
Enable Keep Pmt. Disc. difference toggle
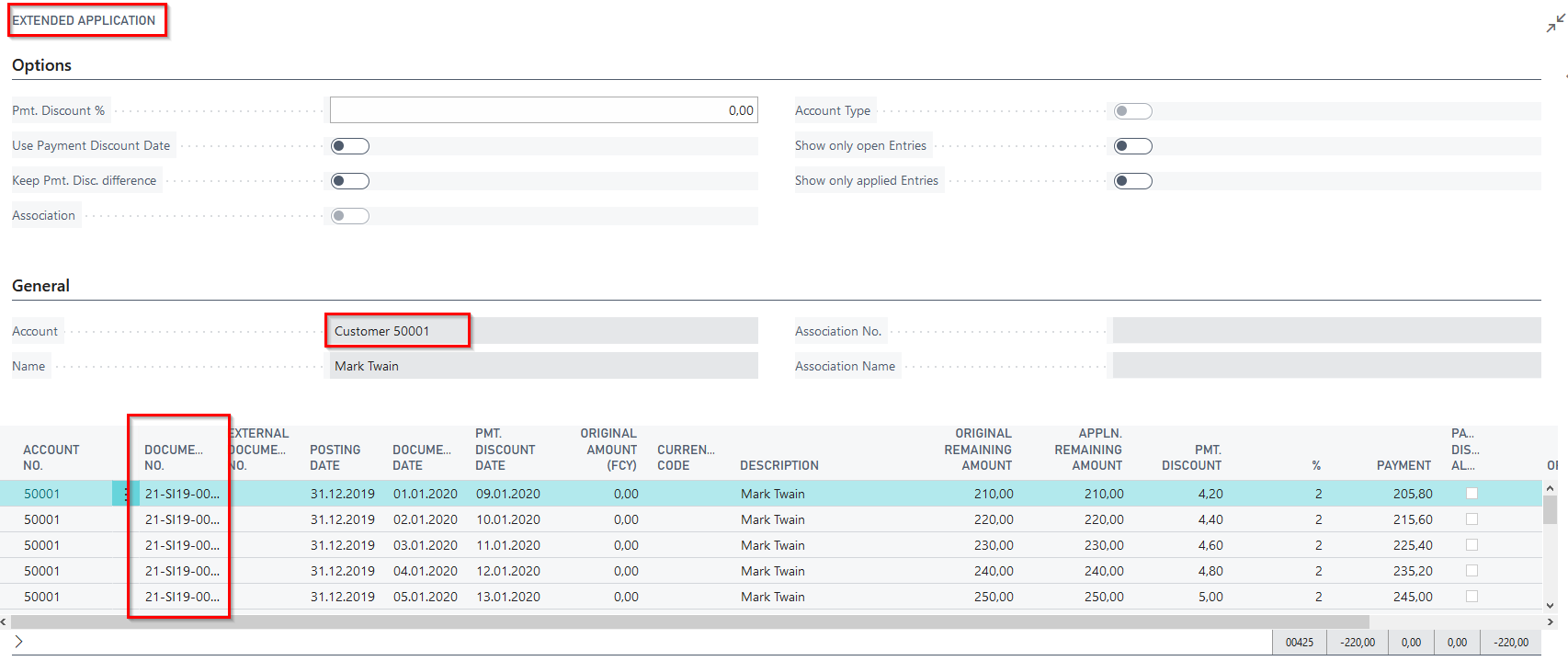[350, 181]
